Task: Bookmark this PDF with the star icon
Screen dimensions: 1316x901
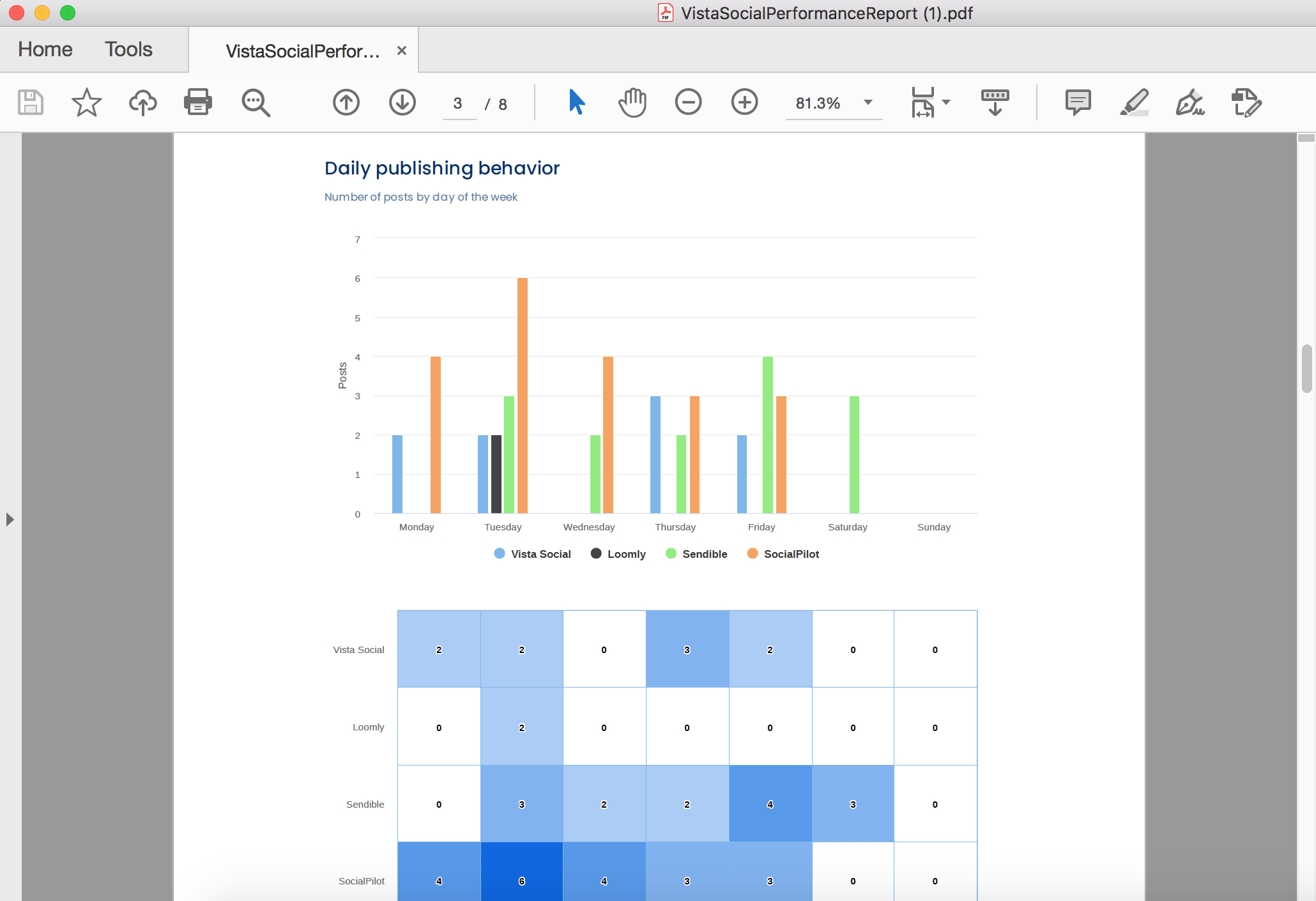Action: click(86, 102)
